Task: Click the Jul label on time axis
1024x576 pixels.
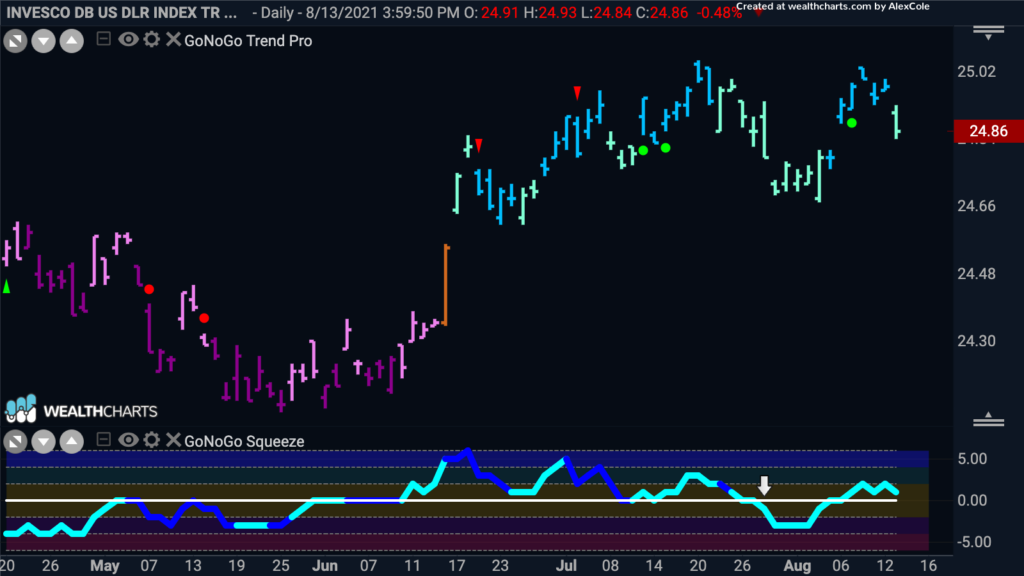Action: 566,566
